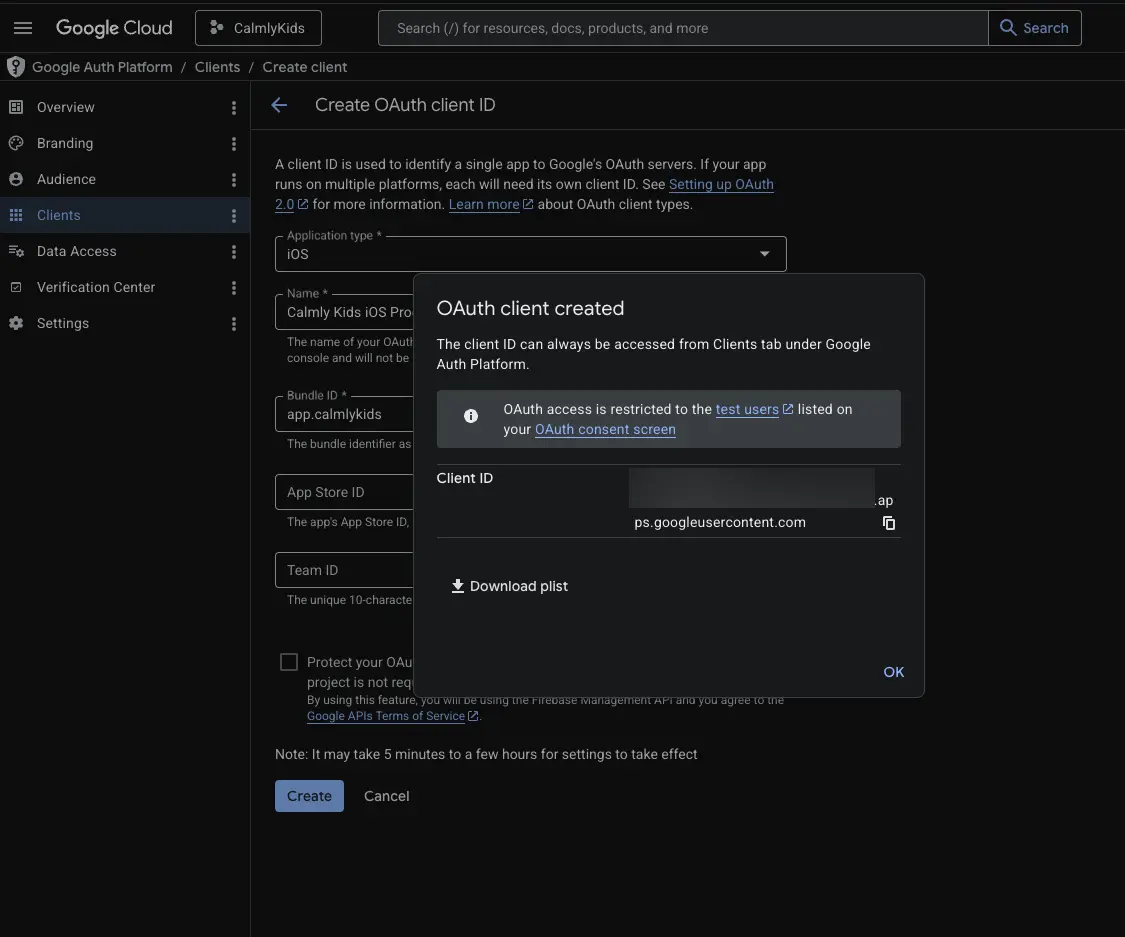
Task: Open Setting up OAuth 2.0 link
Action: pos(721,184)
